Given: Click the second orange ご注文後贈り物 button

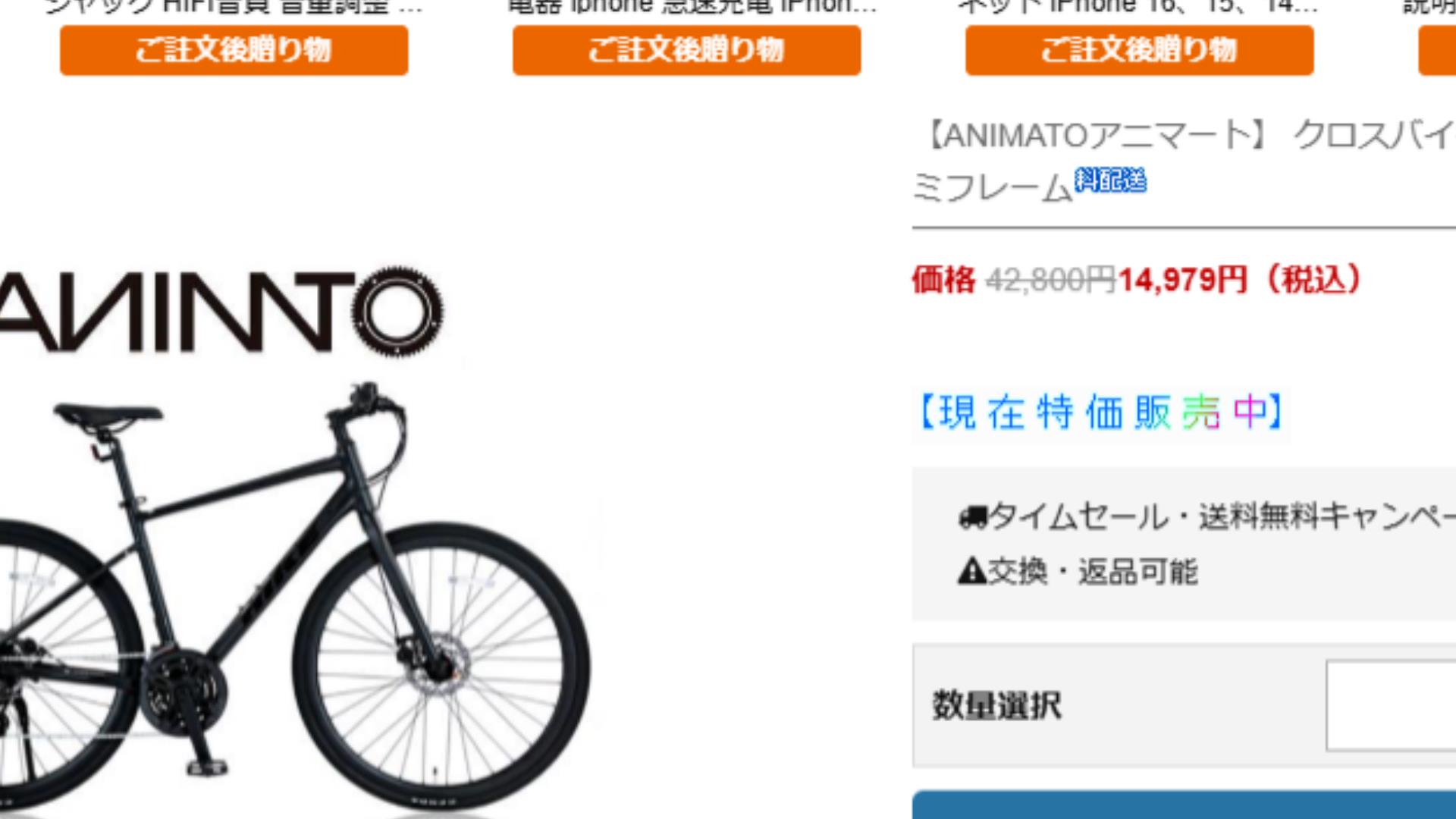Looking at the screenshot, I should (x=686, y=50).
